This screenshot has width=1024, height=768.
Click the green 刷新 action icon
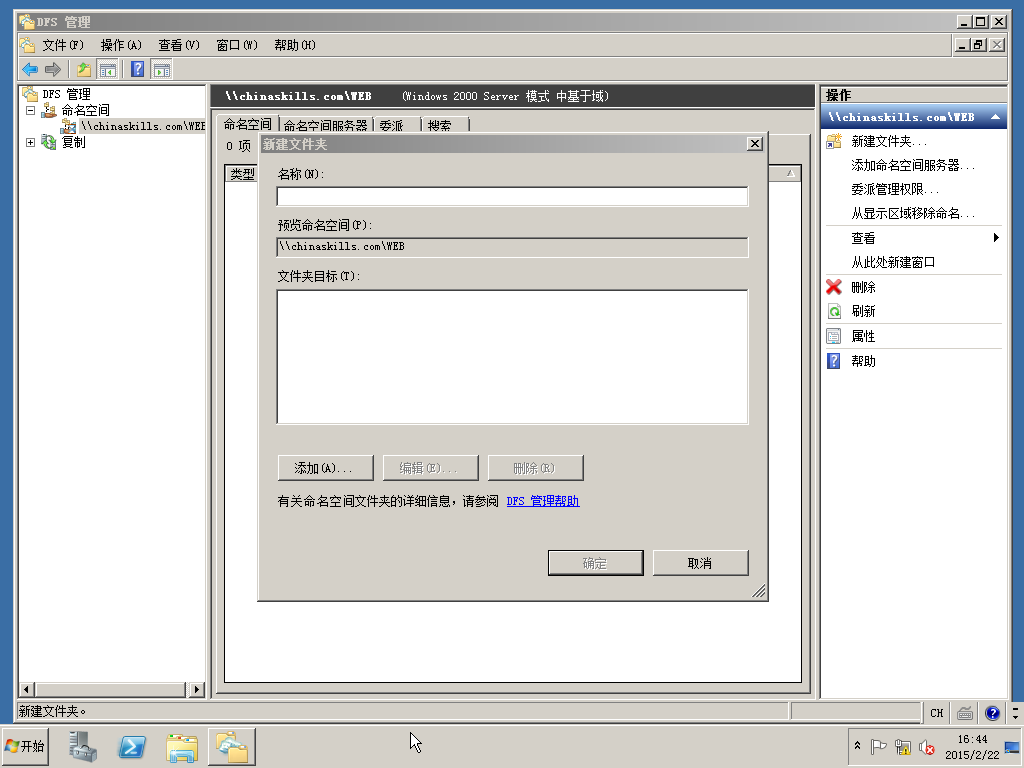(x=834, y=312)
